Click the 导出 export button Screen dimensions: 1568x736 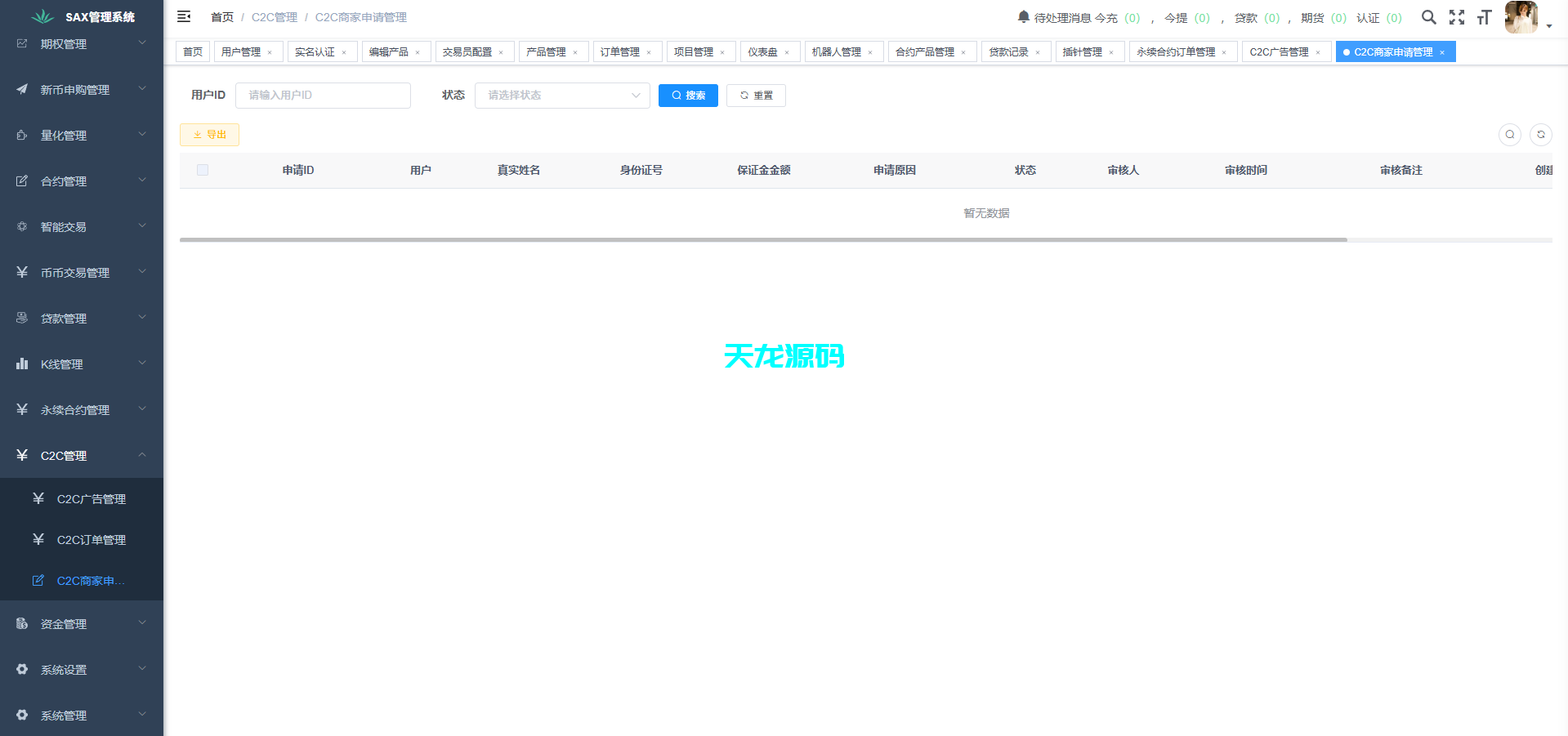pos(208,134)
